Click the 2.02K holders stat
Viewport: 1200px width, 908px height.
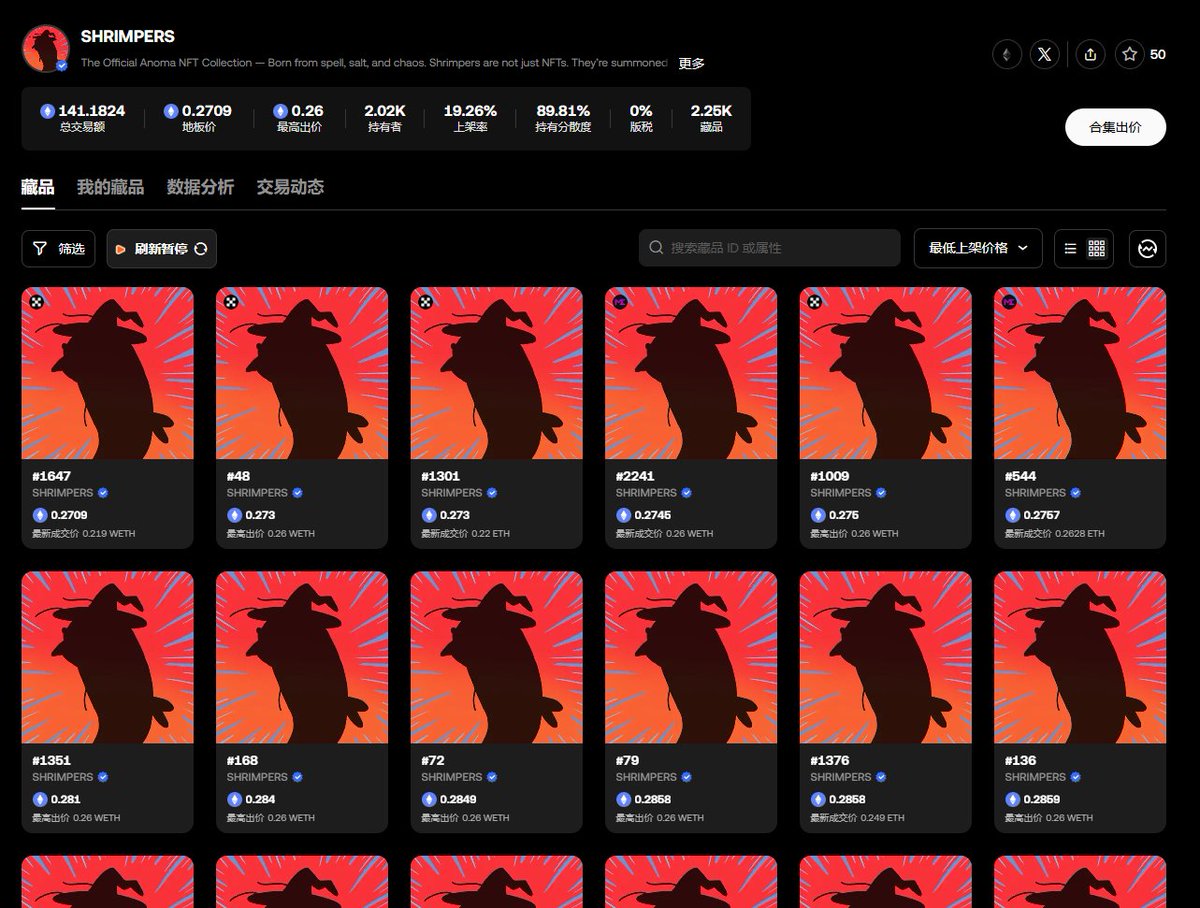384,118
